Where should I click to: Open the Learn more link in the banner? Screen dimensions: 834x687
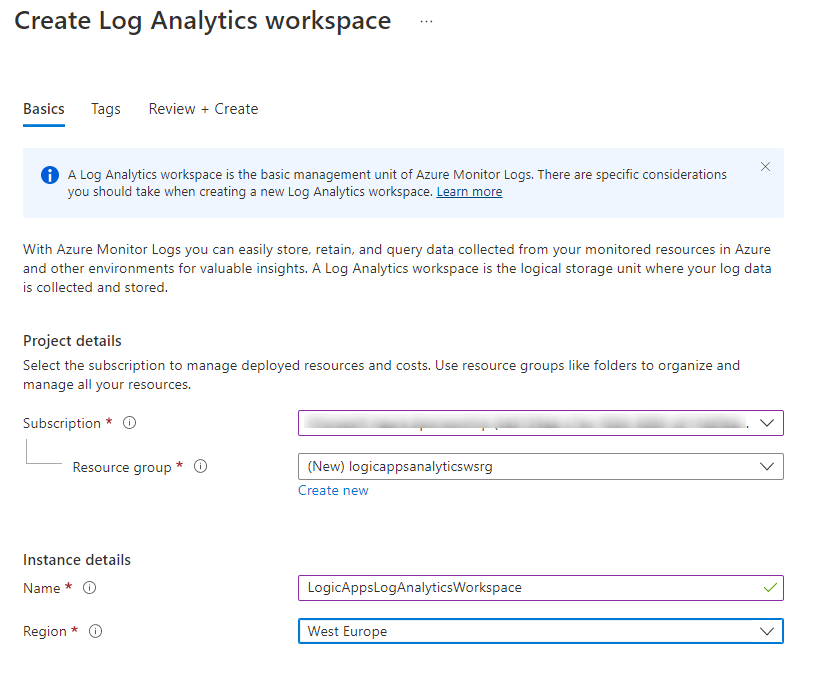pyautogui.click(x=469, y=192)
